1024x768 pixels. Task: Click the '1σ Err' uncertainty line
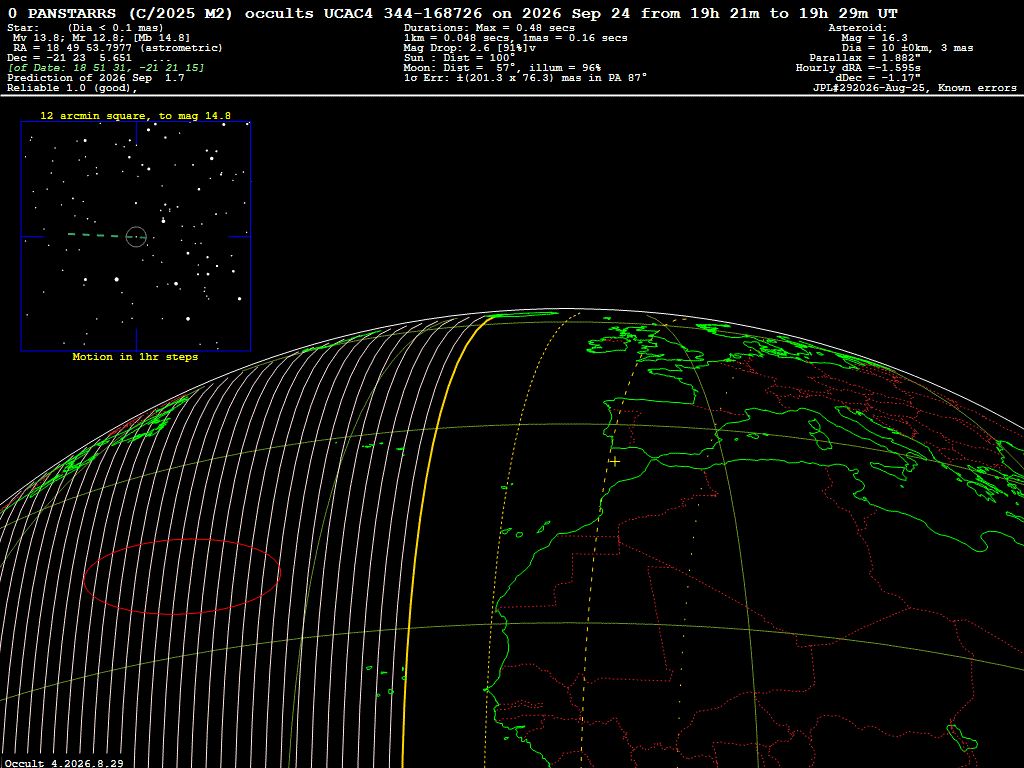point(525,78)
